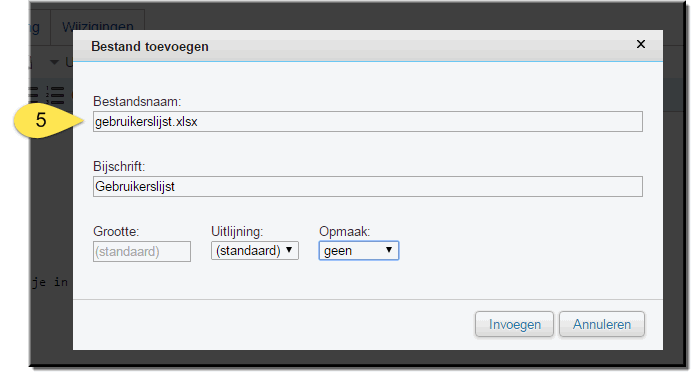Click the Uitlijning label text
The image size is (694, 375).
click(237, 232)
